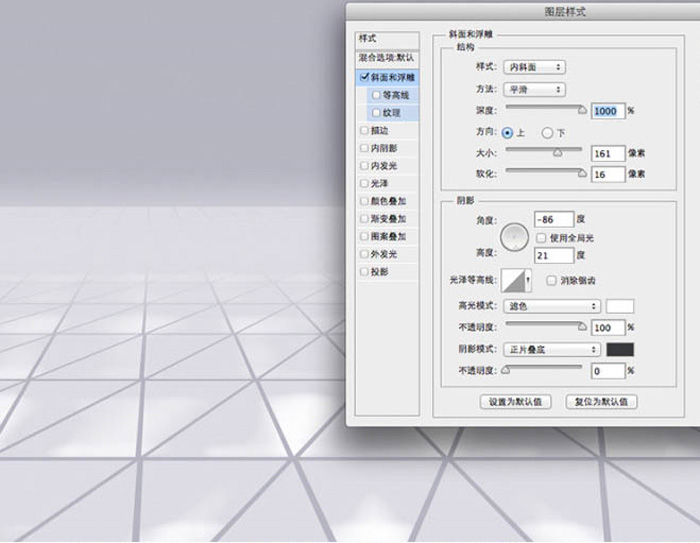This screenshot has height=543, width=700.
Task: Enable the 消除锯齿 checkbox
Action: tap(551, 281)
